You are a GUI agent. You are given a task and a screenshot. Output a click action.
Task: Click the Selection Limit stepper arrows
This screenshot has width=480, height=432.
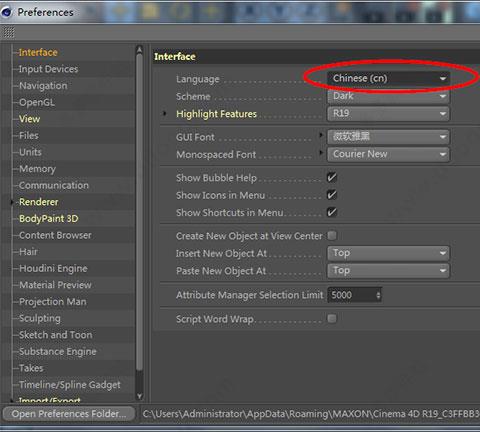coord(378,295)
